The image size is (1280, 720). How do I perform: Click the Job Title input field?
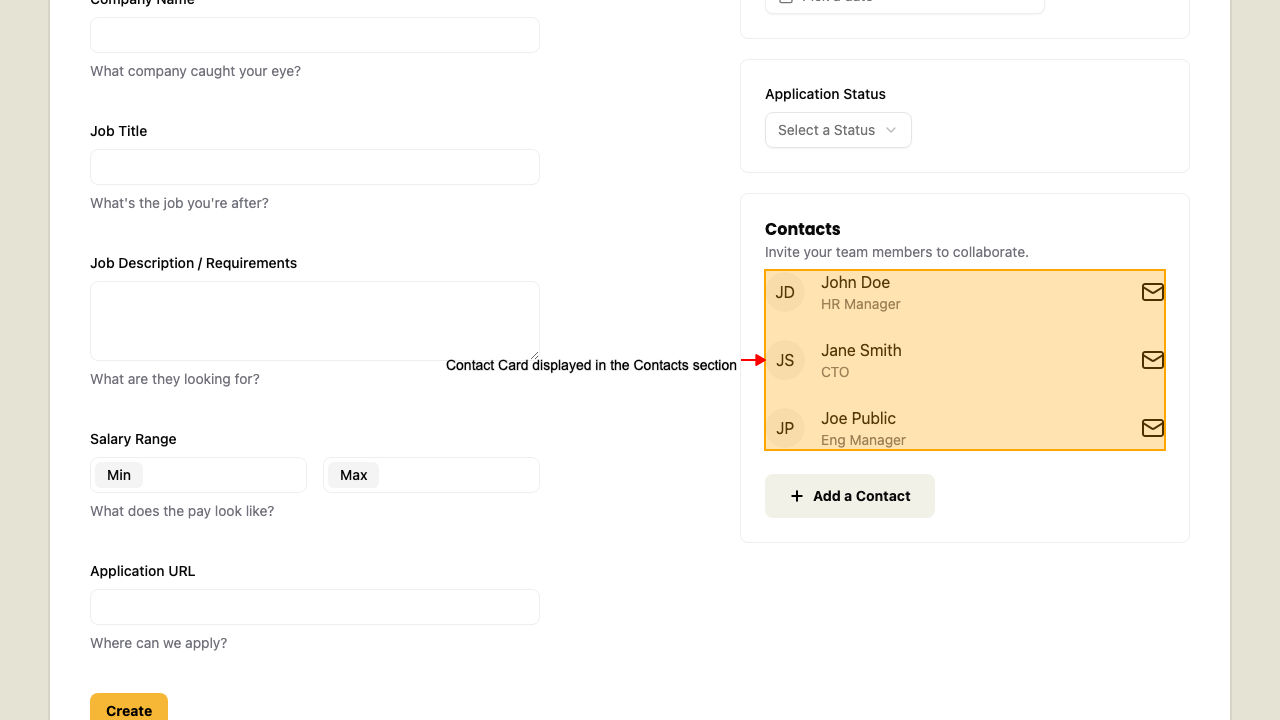click(314, 166)
